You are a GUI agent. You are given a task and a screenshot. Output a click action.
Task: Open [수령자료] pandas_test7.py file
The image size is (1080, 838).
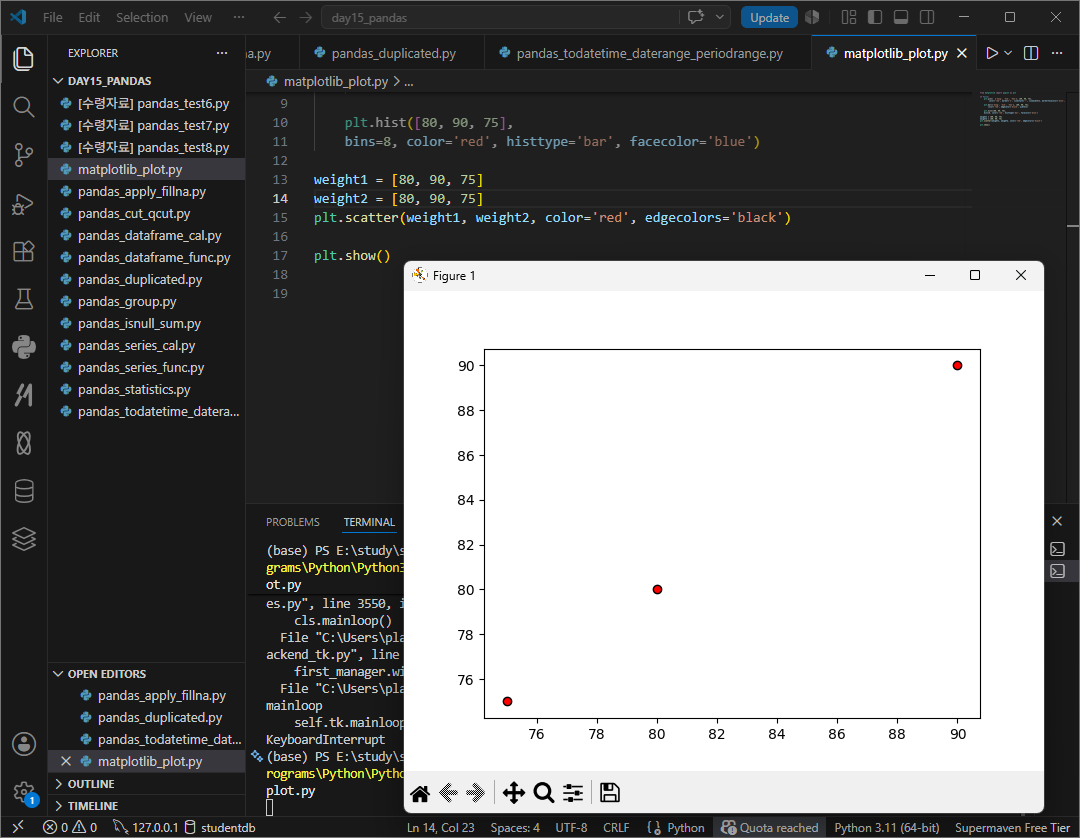pos(146,125)
